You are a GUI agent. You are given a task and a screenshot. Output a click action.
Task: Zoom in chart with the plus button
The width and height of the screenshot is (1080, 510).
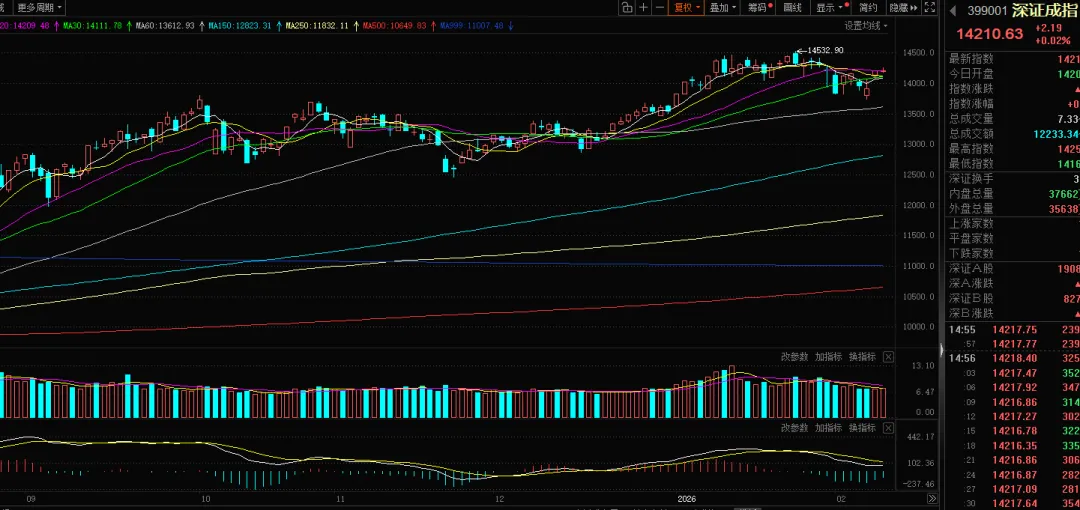tap(643, 8)
